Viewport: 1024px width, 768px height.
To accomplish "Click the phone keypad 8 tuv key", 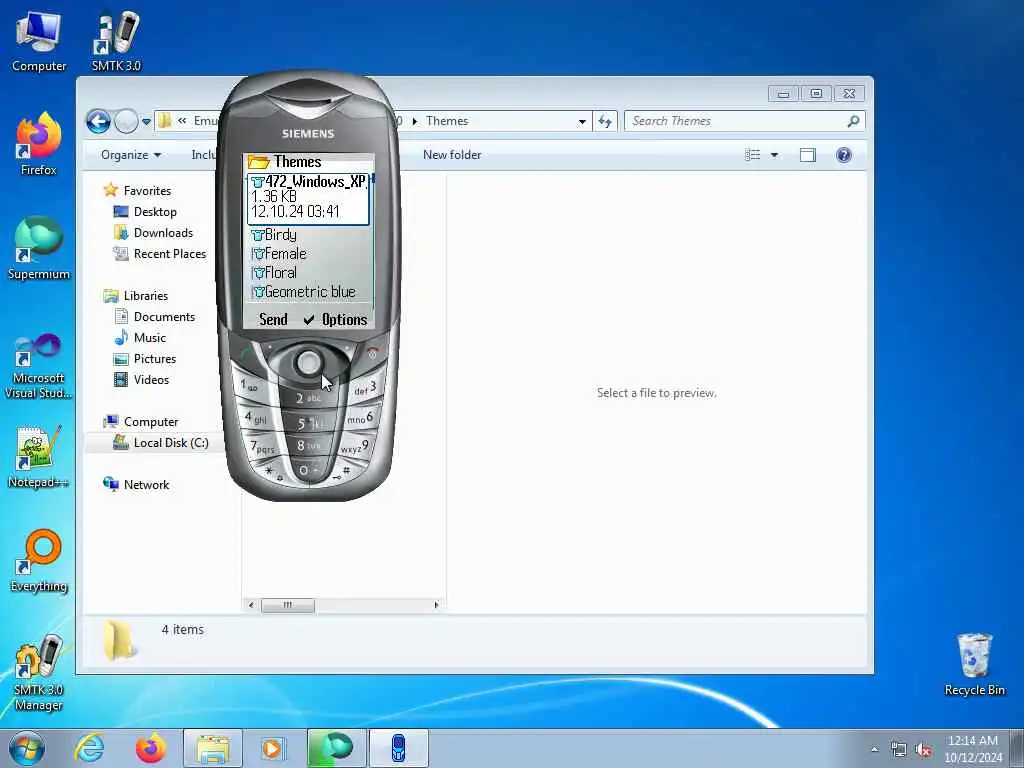I will [x=308, y=445].
